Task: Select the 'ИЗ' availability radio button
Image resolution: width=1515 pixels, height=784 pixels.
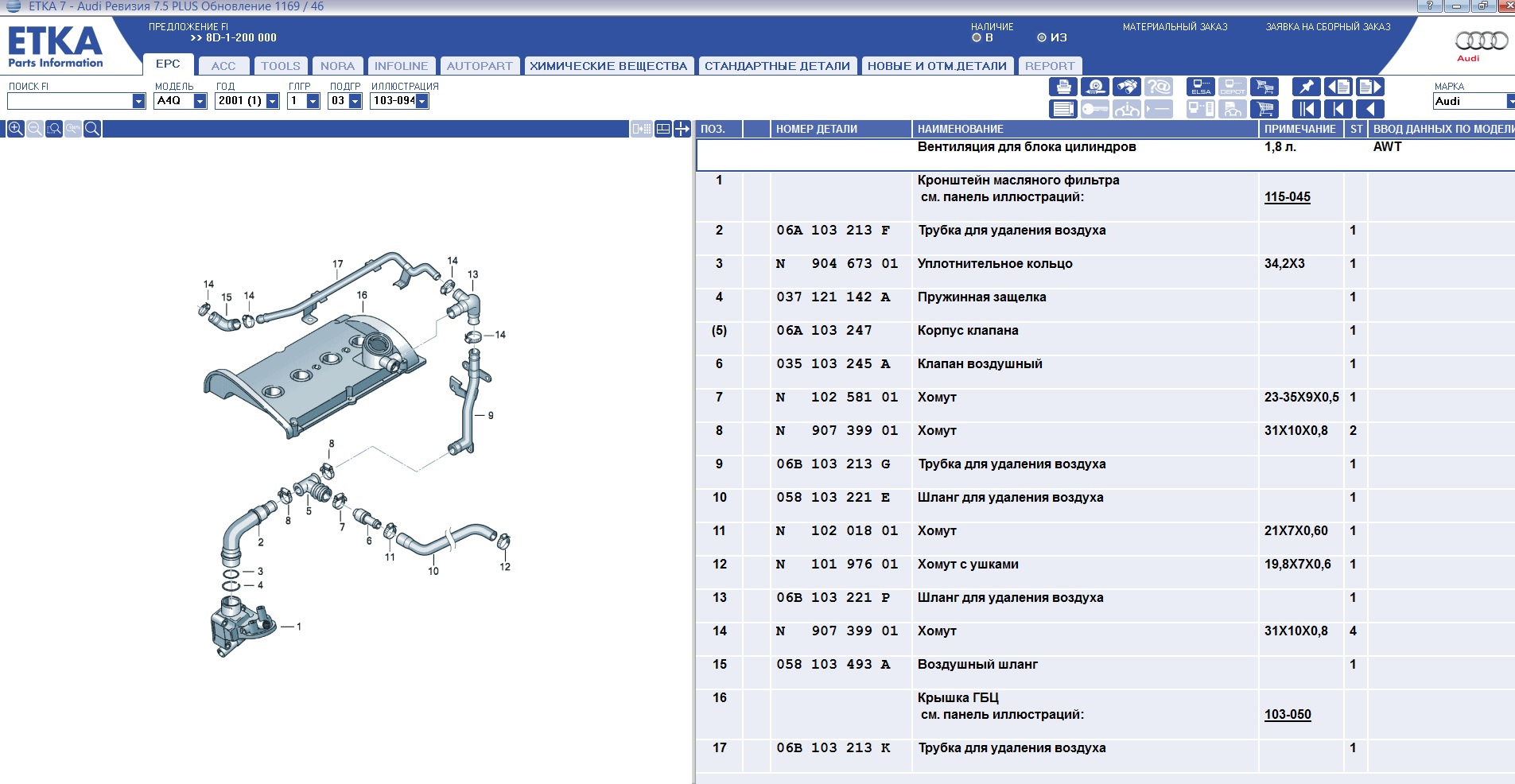Action: tap(1042, 37)
